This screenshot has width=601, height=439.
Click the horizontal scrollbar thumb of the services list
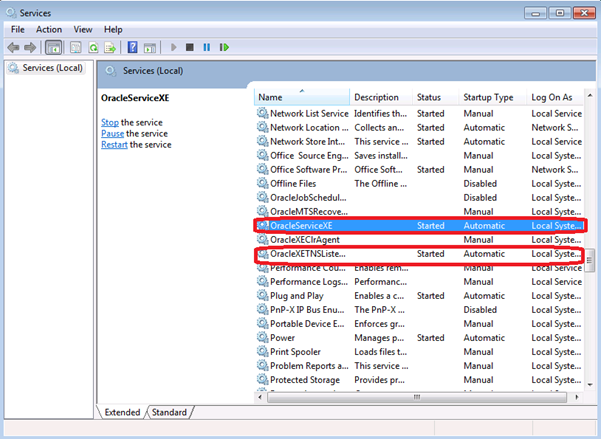click(417, 397)
